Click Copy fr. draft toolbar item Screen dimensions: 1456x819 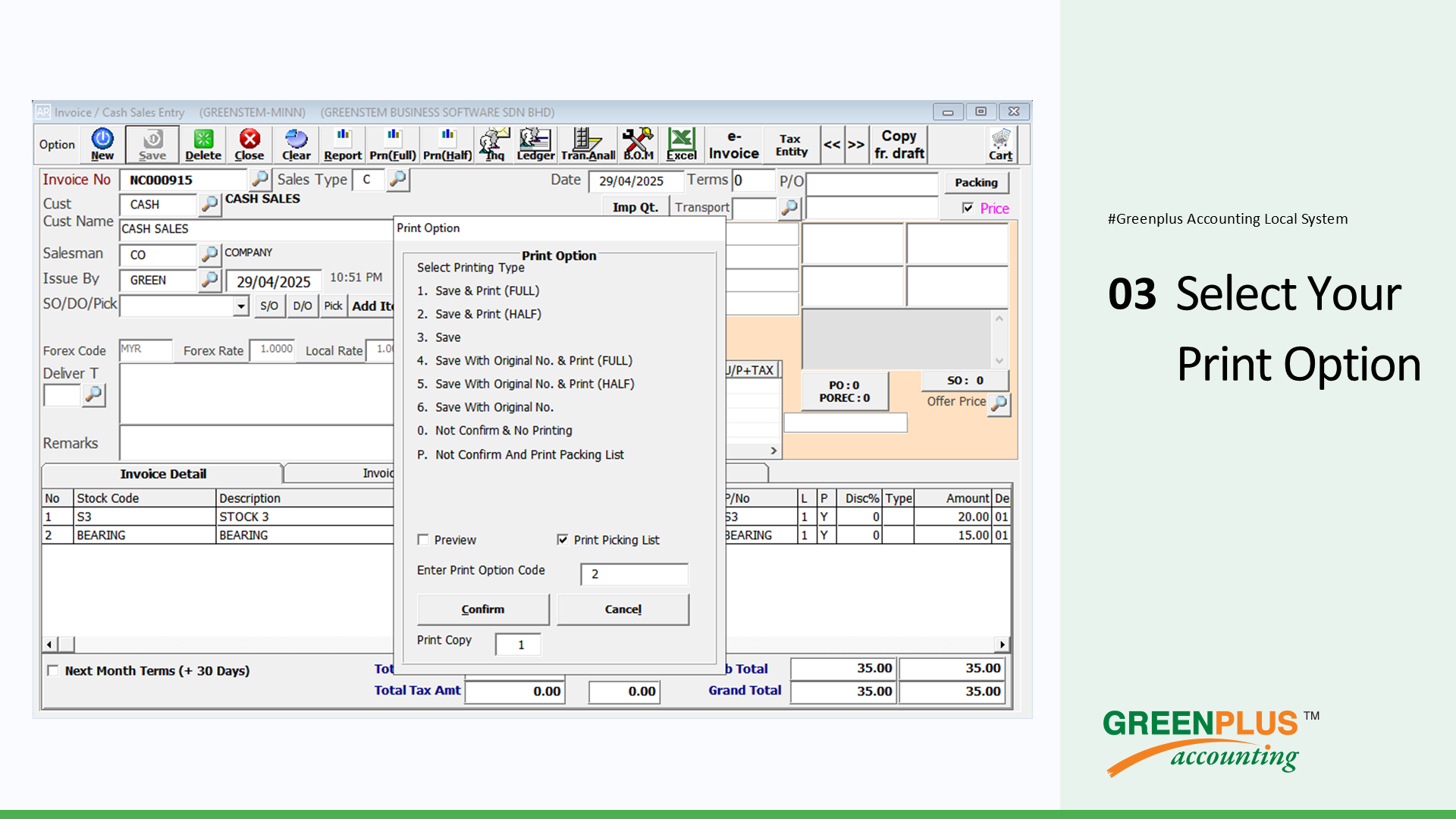point(899,144)
